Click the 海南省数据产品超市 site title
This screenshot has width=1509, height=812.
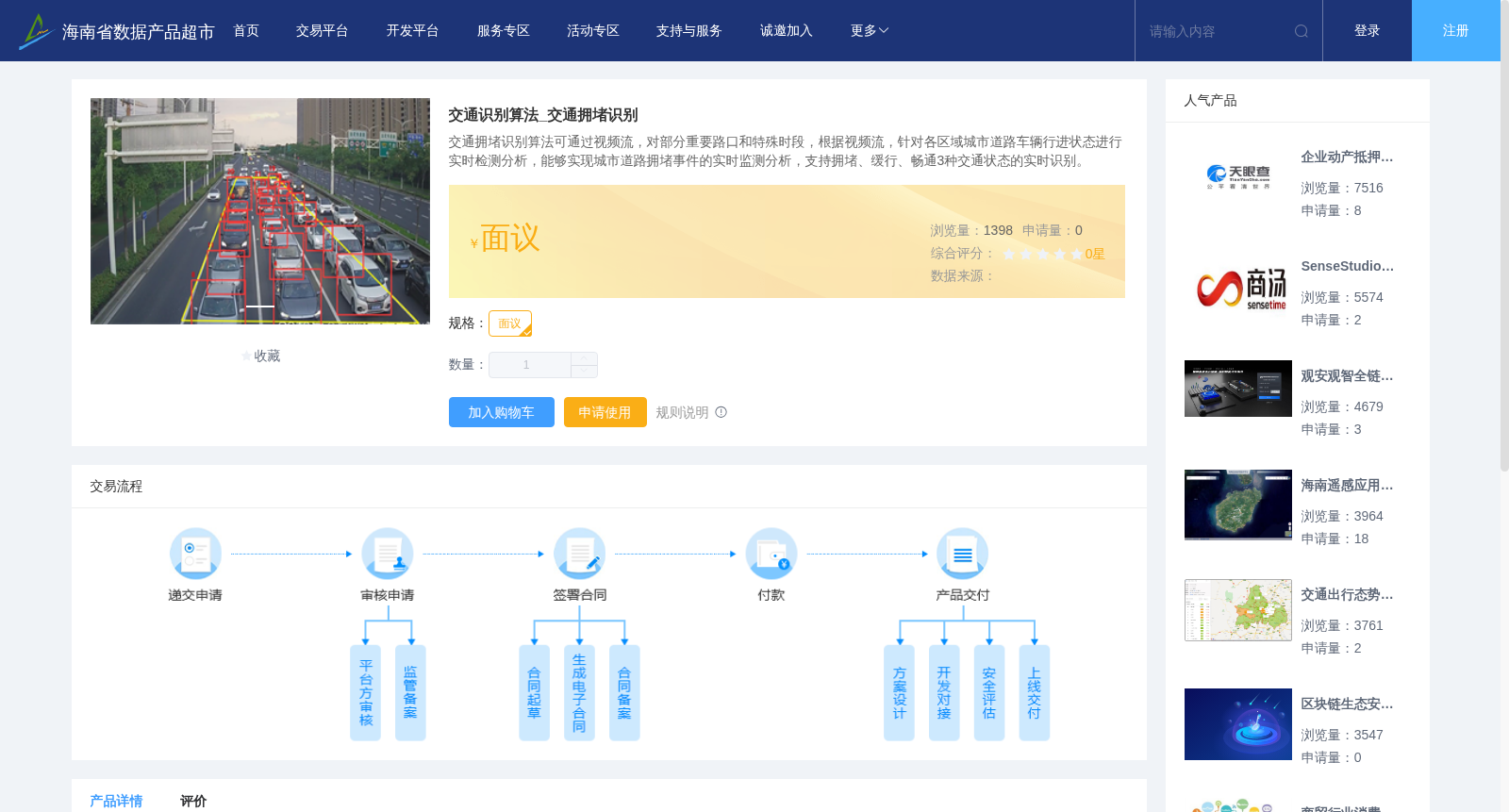(139, 32)
